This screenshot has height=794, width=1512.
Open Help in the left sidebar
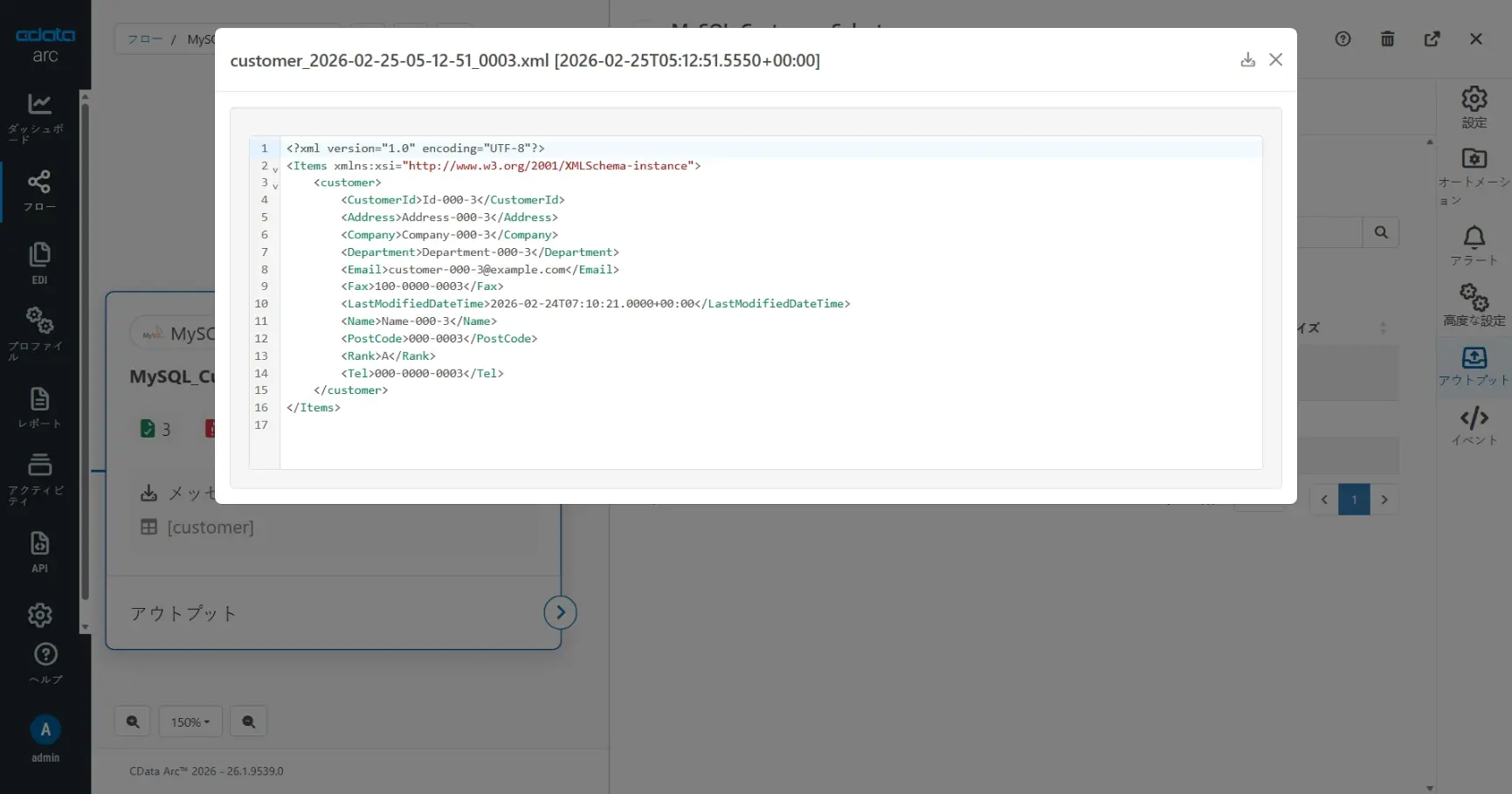[x=45, y=664]
